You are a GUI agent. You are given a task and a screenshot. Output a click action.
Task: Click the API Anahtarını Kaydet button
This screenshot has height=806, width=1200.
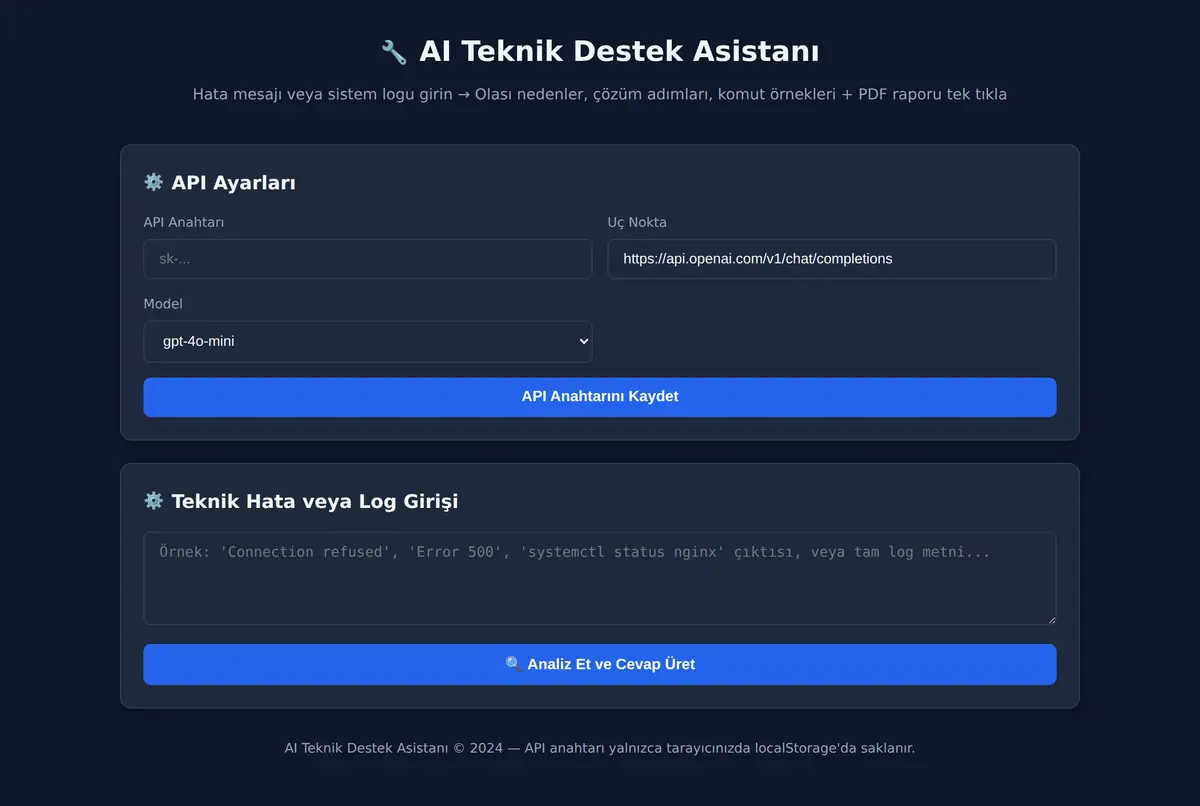600,397
